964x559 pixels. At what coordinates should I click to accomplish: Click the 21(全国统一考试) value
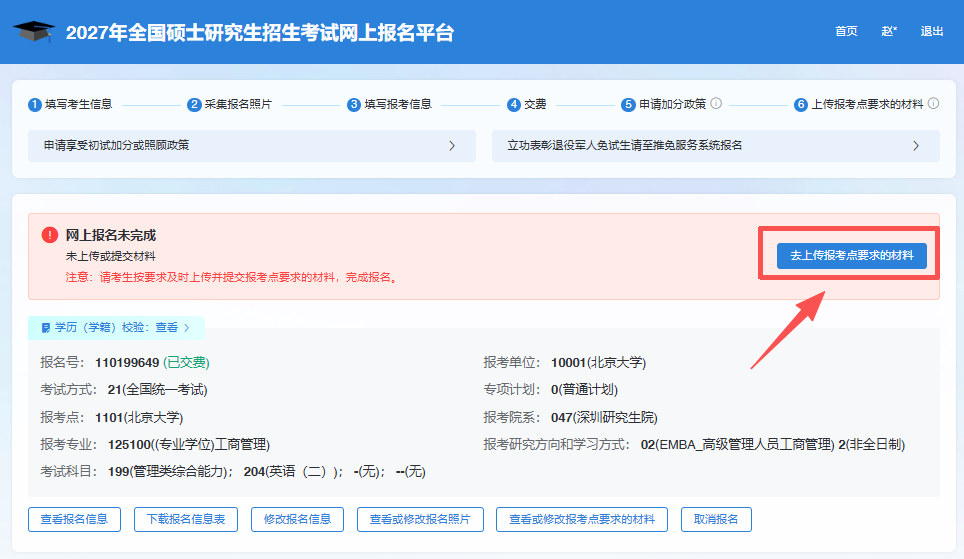[157, 390]
